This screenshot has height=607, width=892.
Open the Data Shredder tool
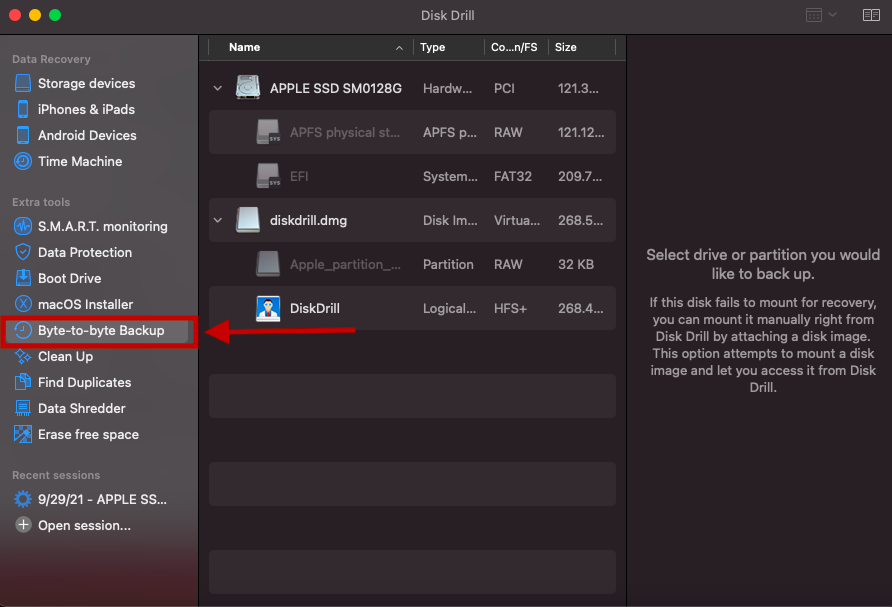coord(82,408)
